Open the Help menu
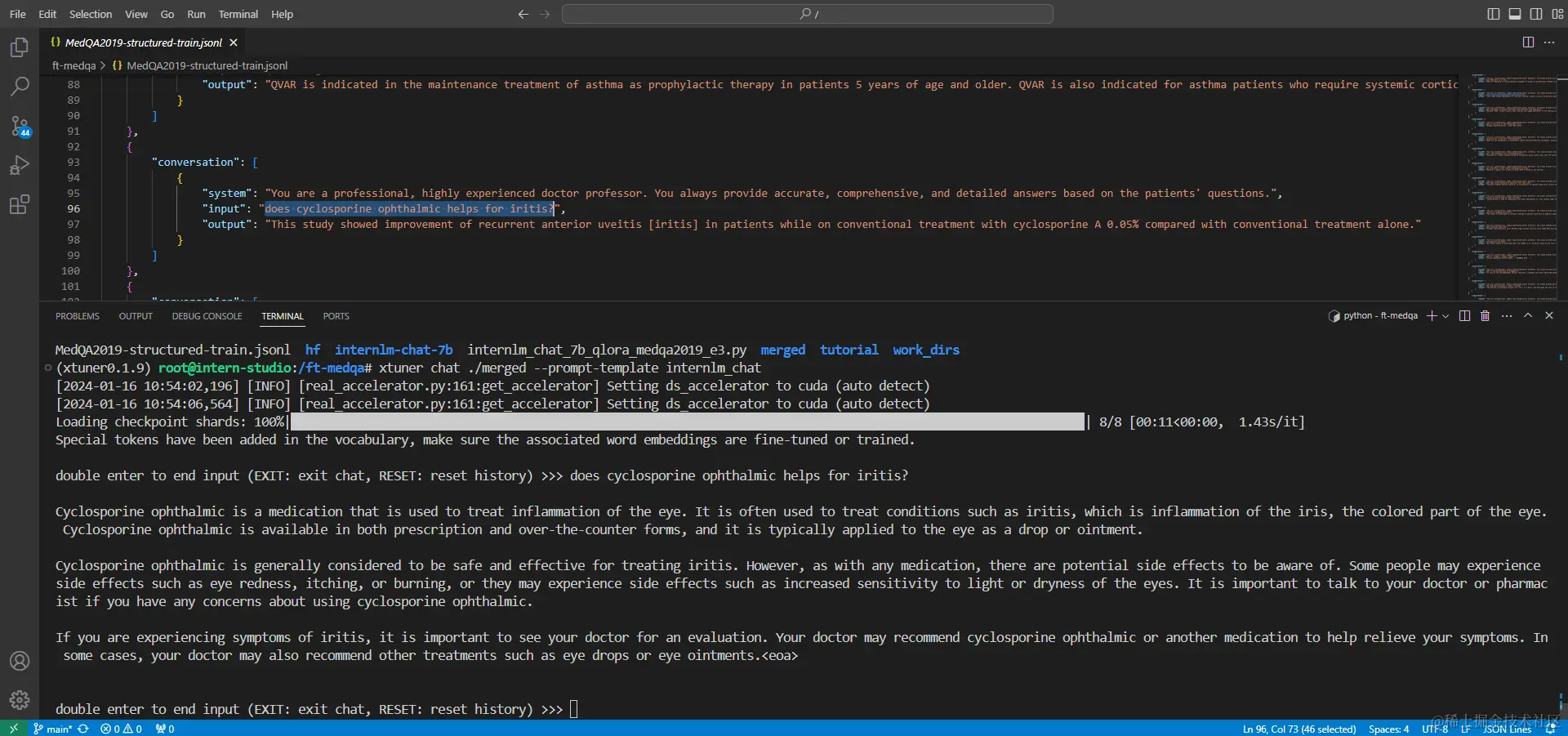Viewport: 1568px width, 736px height. point(283,14)
